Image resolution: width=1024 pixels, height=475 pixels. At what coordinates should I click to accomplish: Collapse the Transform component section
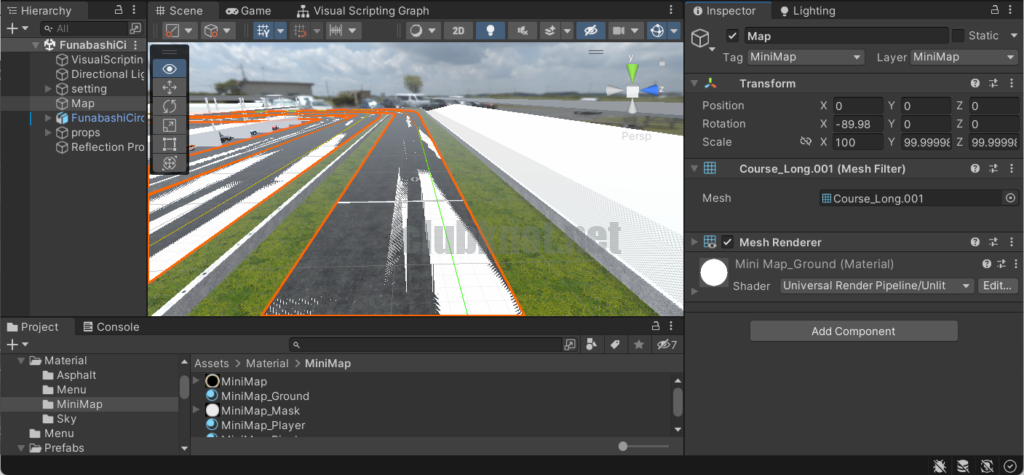pos(694,84)
